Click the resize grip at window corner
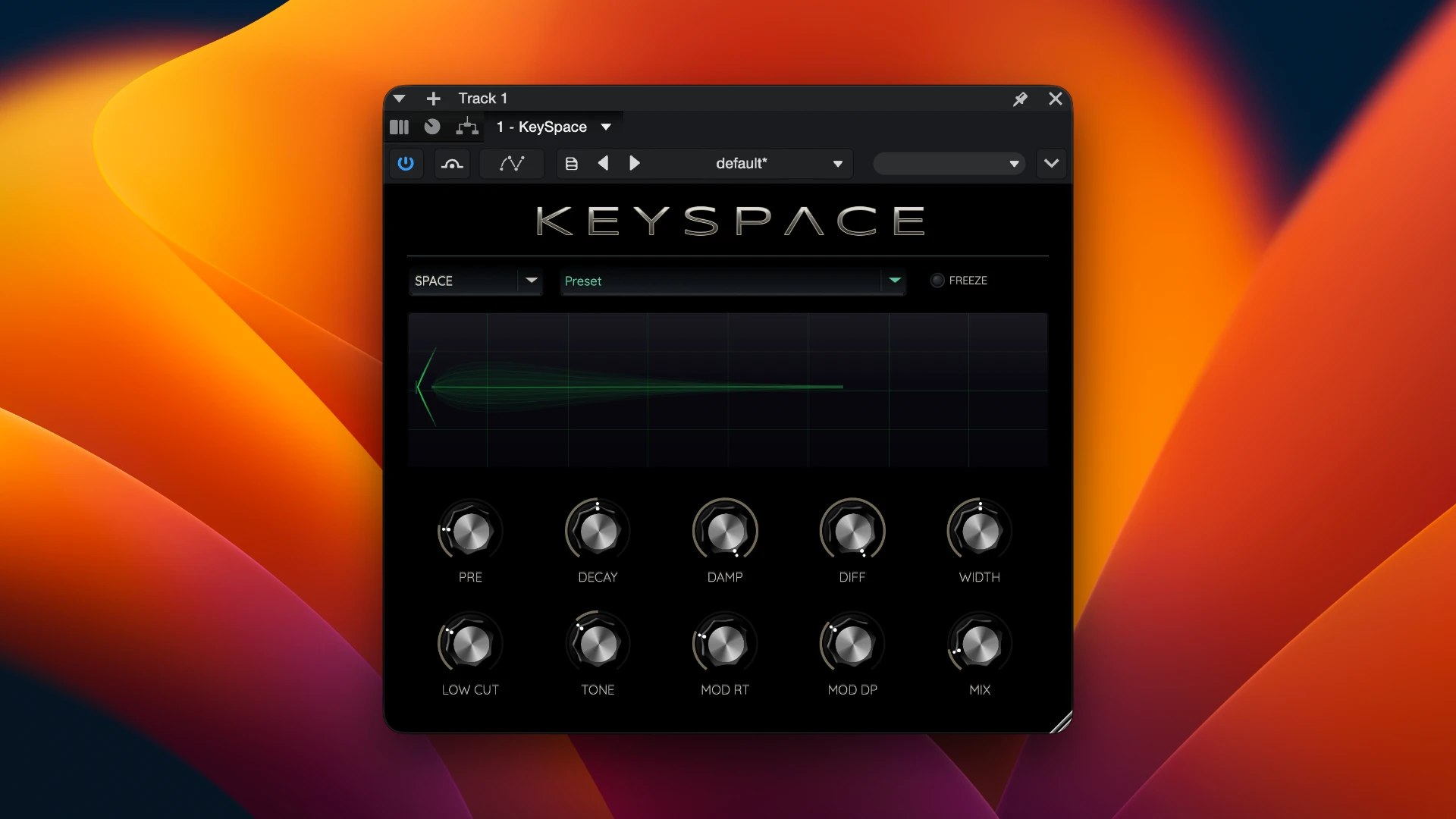The height and width of the screenshot is (819, 1456). click(x=1061, y=722)
